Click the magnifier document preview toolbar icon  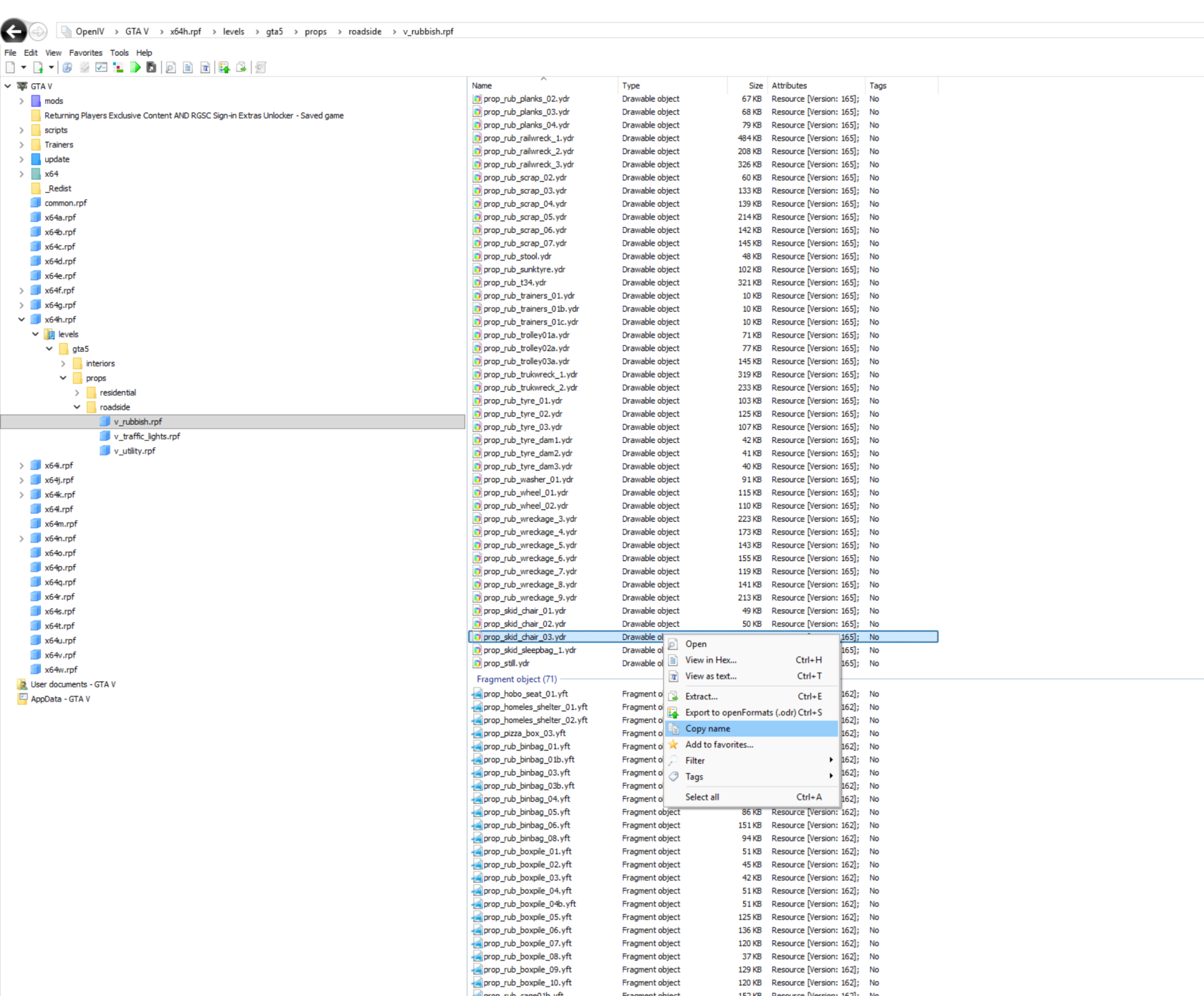tap(171, 67)
